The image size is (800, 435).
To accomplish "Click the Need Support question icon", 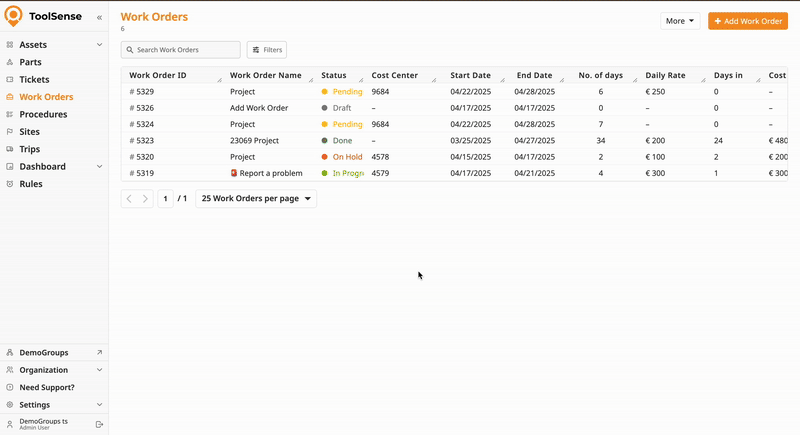I will (10, 387).
